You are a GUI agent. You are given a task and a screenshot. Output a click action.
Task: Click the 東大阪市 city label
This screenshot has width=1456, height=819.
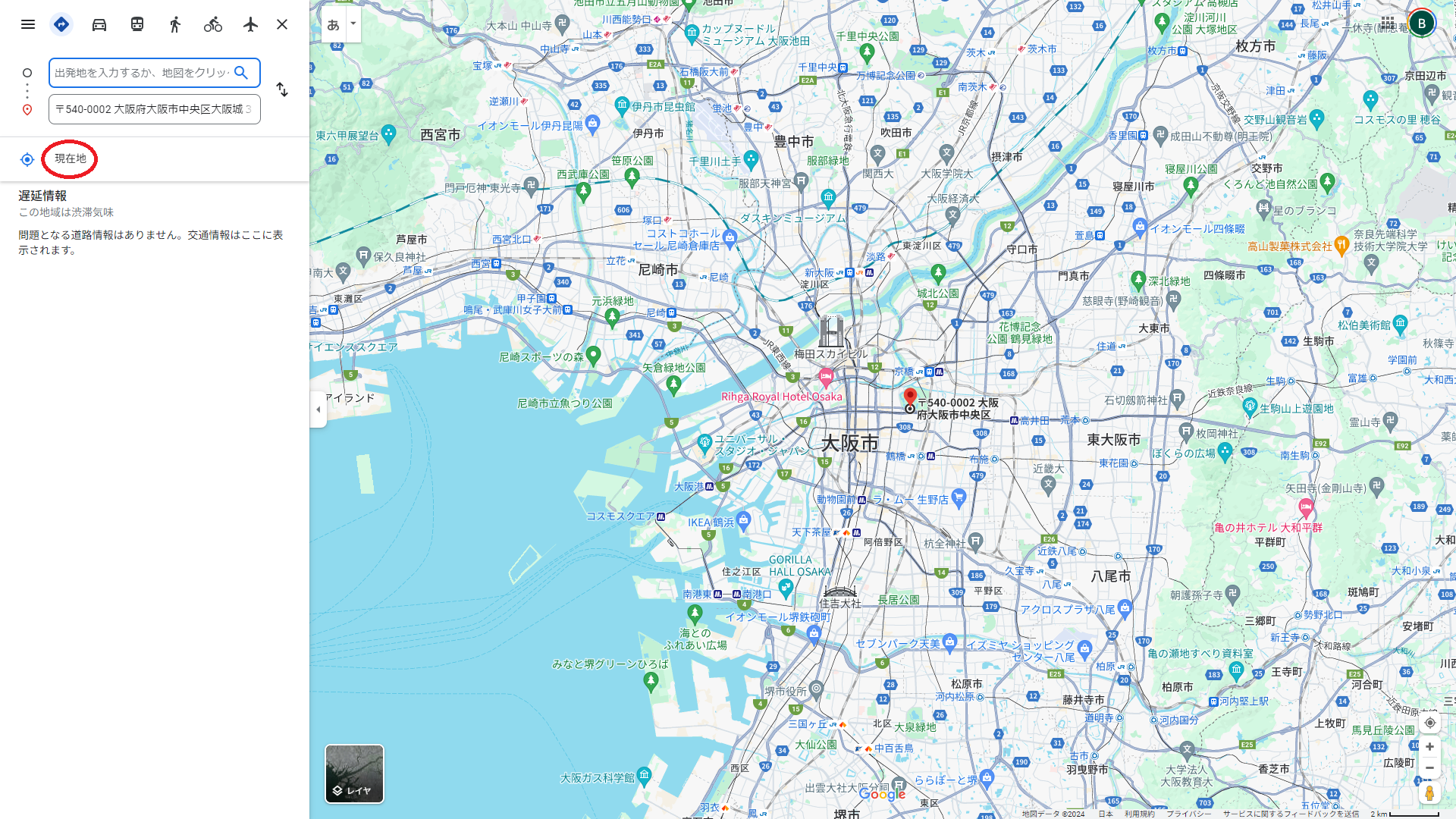pos(1113,440)
